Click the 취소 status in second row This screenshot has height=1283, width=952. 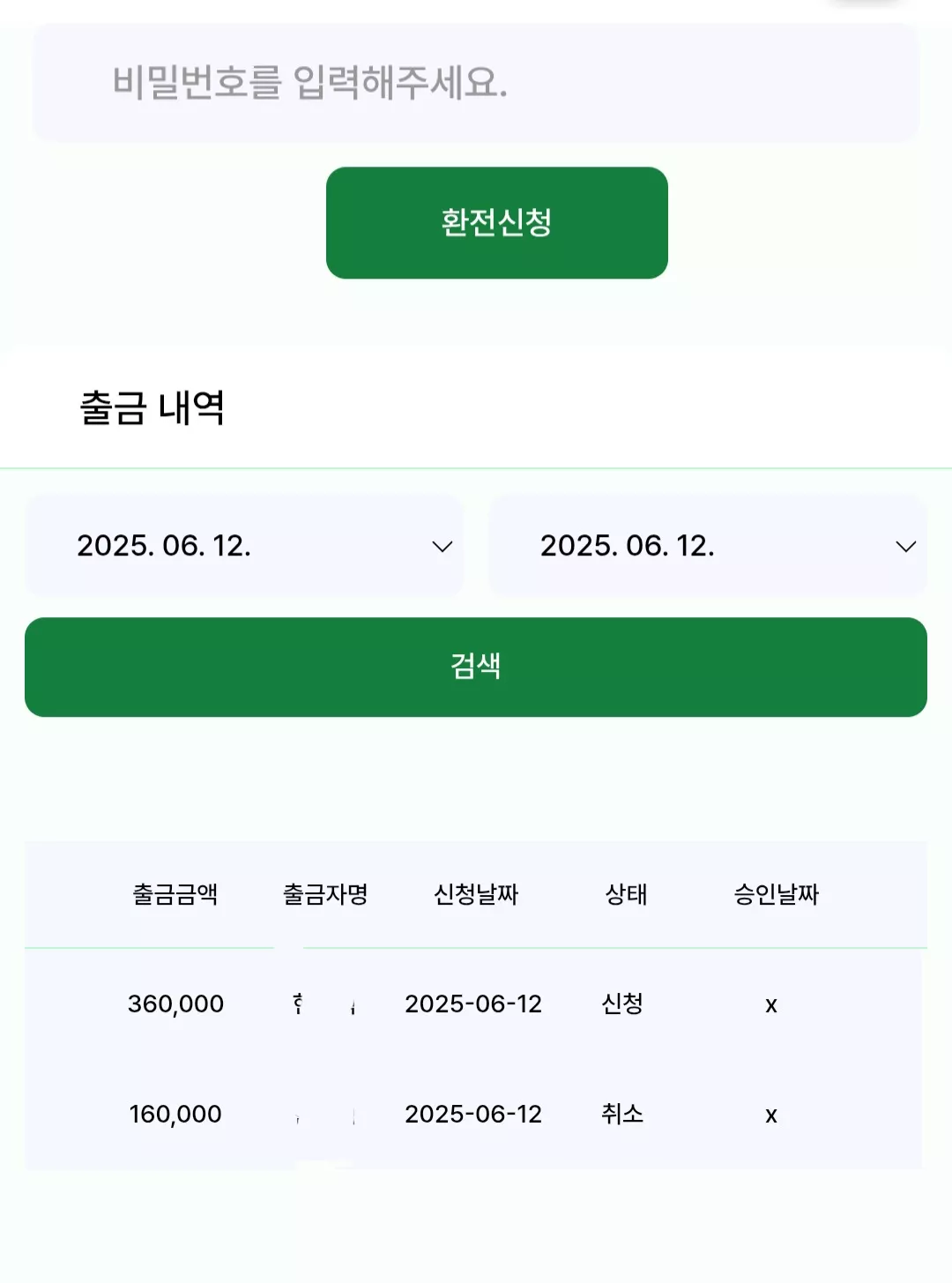pos(622,1114)
